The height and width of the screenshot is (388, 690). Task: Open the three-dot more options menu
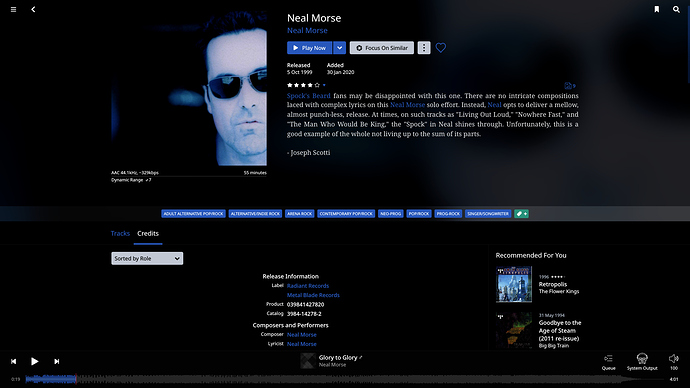tap(424, 48)
